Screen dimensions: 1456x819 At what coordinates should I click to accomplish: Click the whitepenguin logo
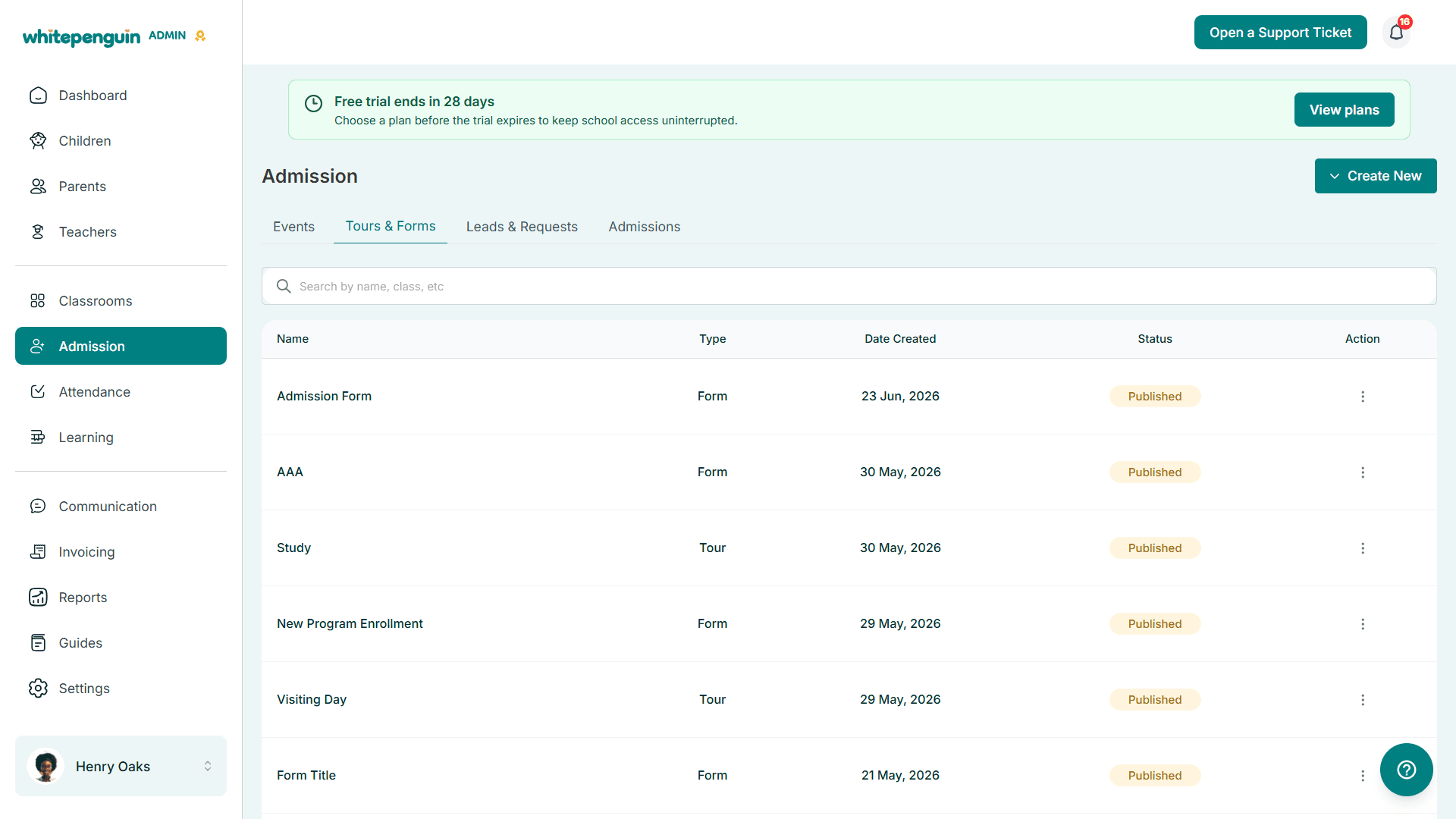(81, 36)
